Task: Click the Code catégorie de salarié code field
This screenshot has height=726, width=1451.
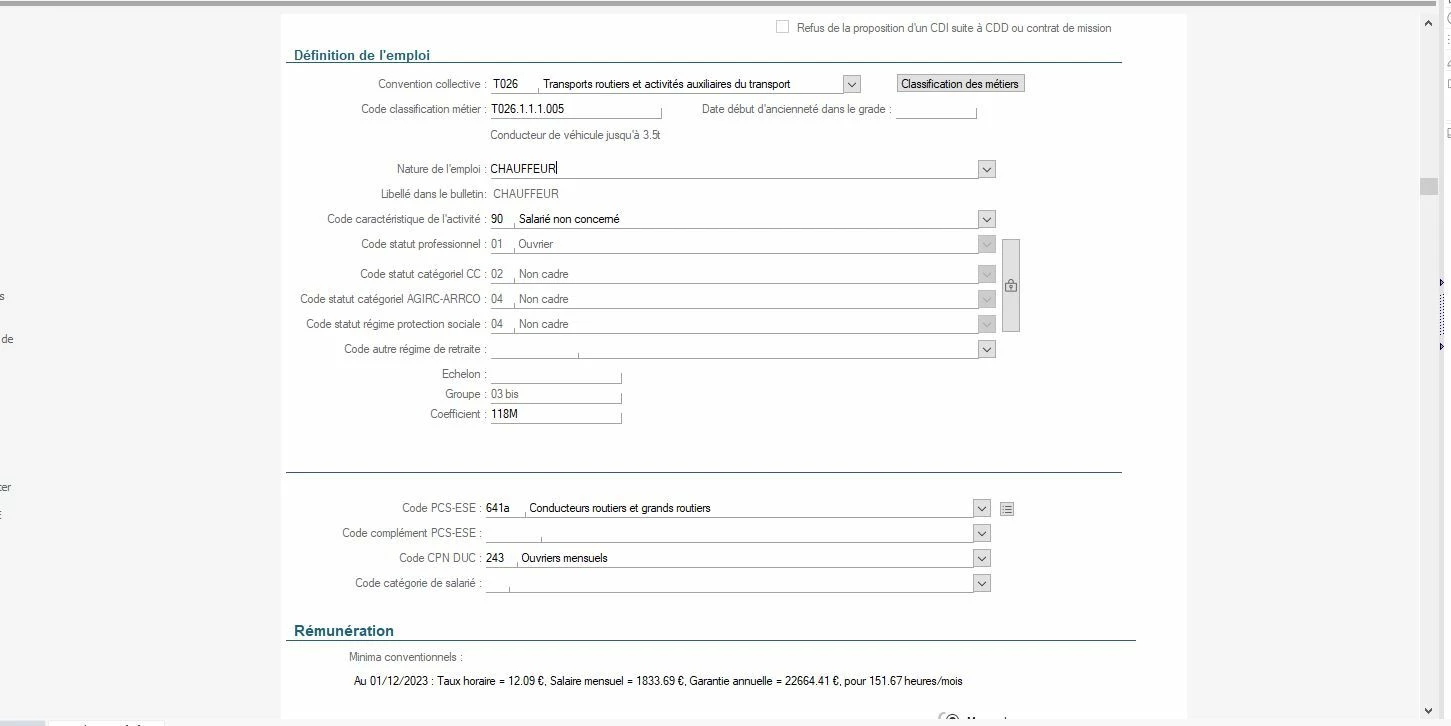Action: point(497,583)
